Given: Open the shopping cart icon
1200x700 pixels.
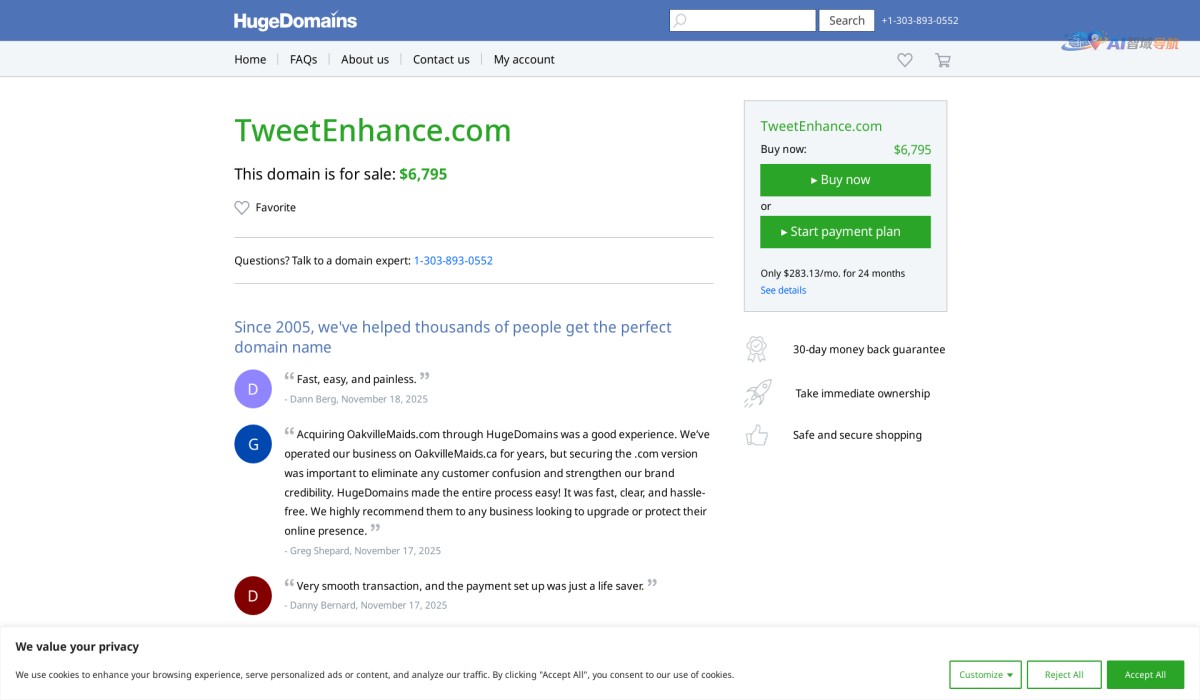Looking at the screenshot, I should point(942,60).
